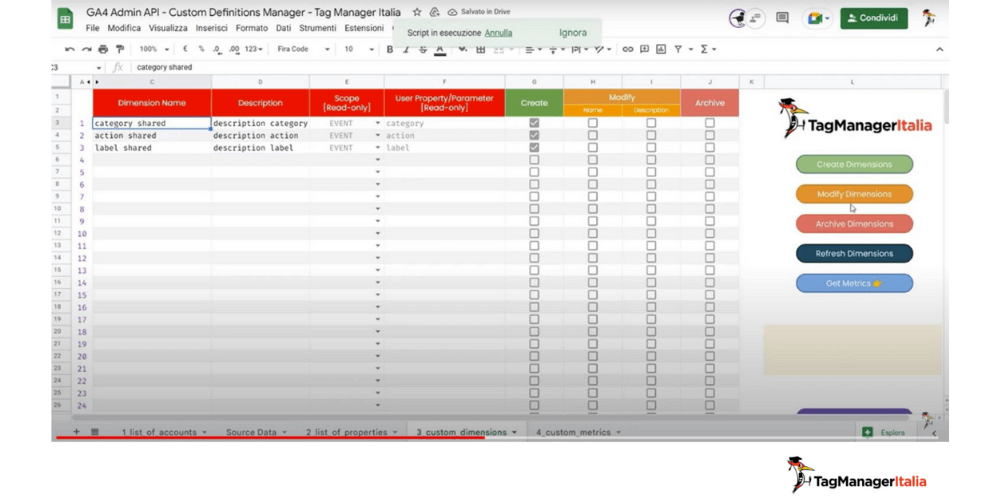This screenshot has width=1000, height=500.
Task: Click the Salvato in Drive cloud status
Action: click(479, 12)
